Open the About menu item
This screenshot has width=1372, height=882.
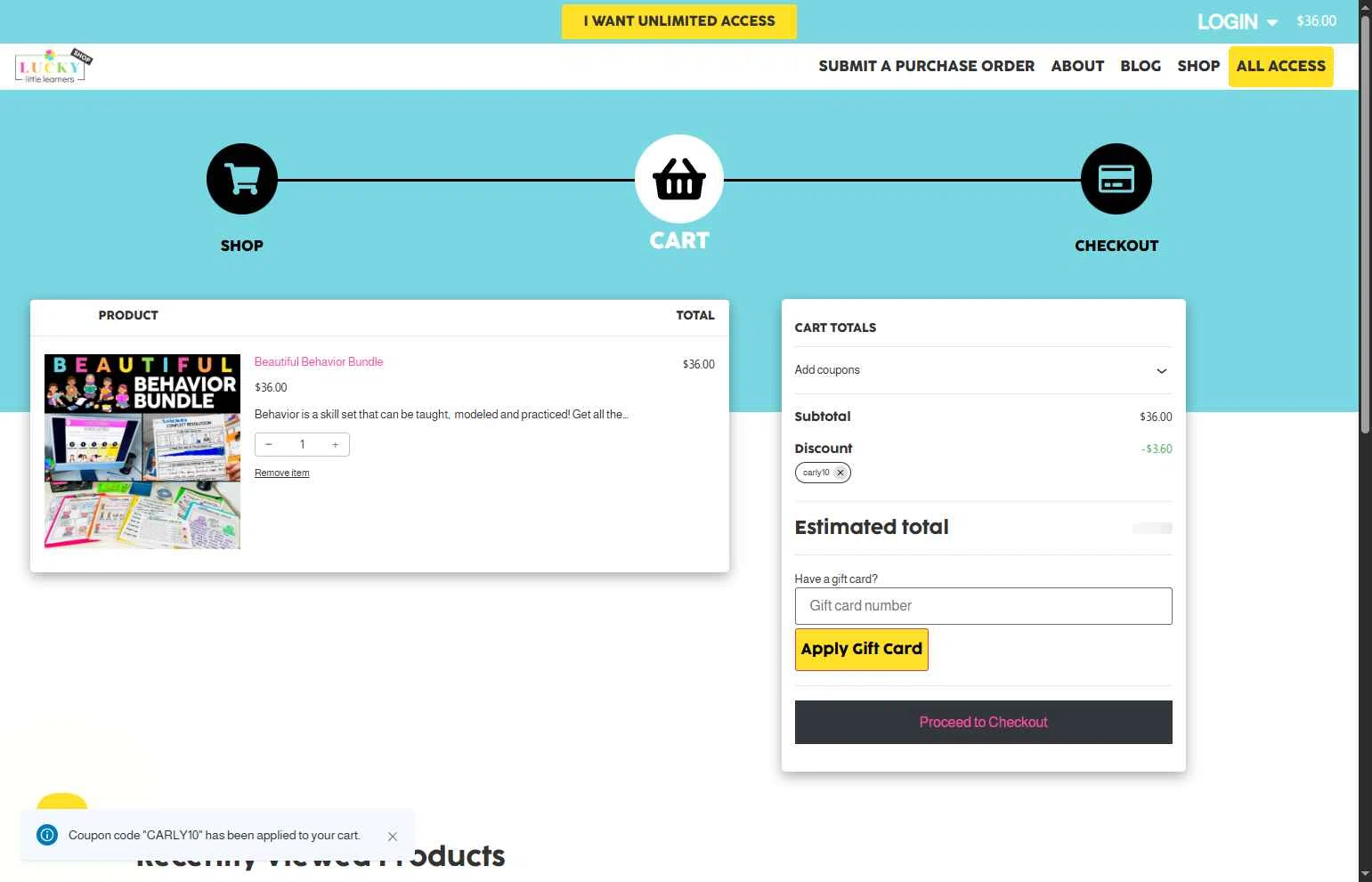(x=1077, y=66)
